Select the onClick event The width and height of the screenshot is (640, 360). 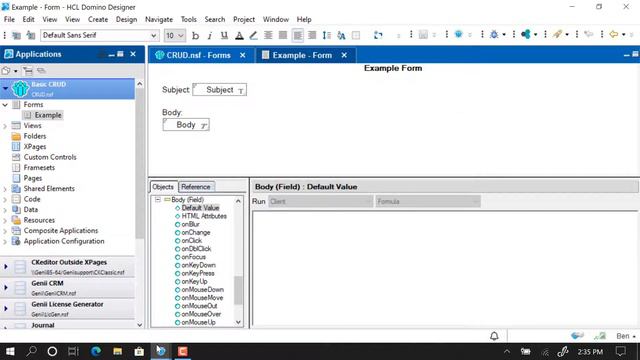pos(191,240)
